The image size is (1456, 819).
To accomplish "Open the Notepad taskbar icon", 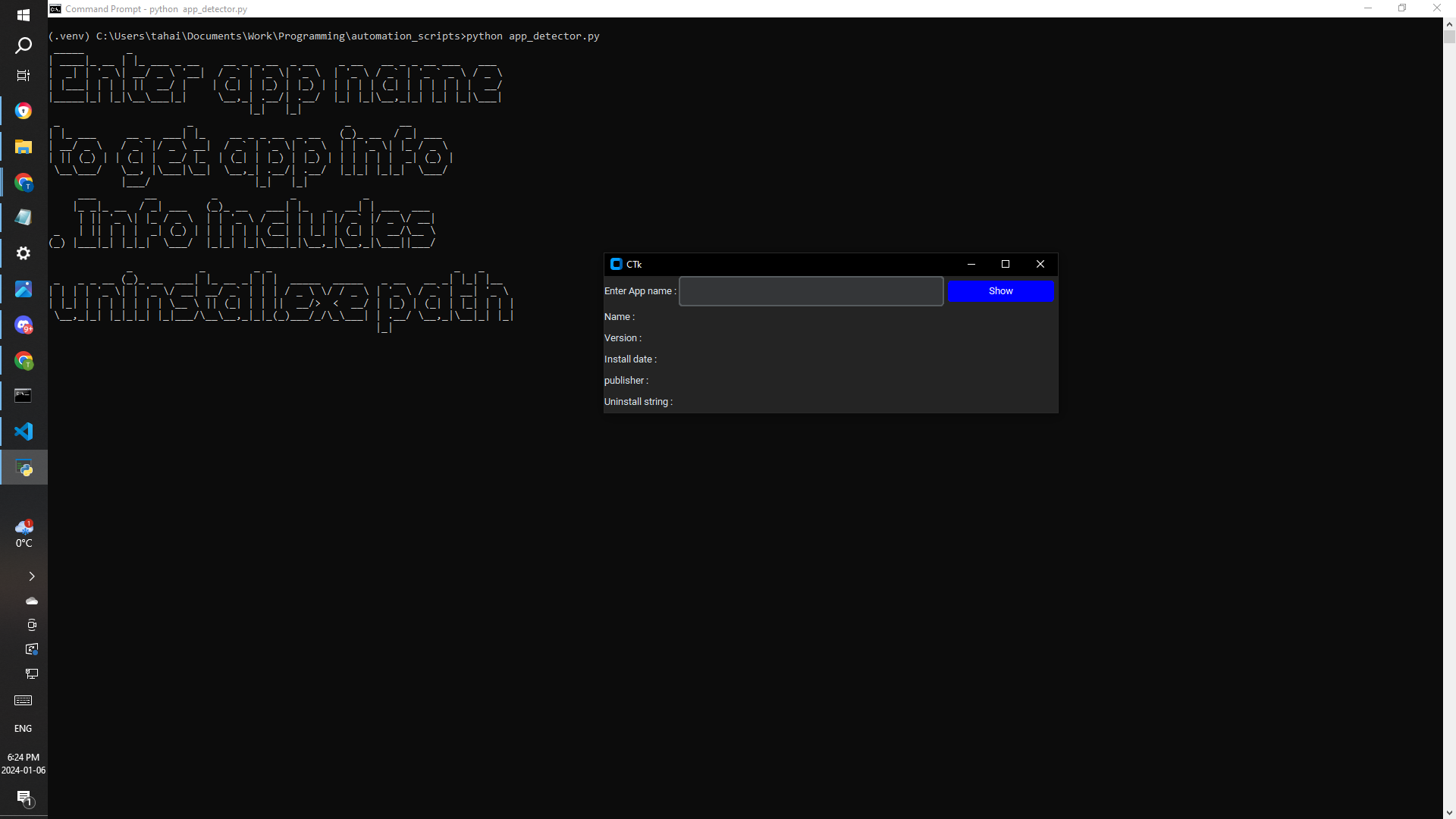I will point(24,218).
